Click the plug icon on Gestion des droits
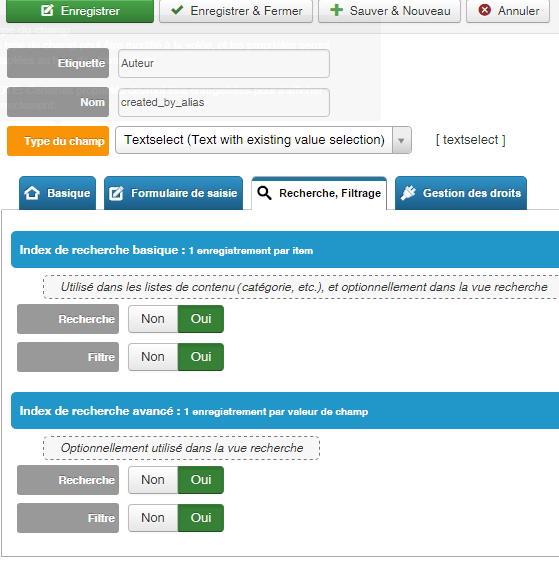 [x=408, y=193]
